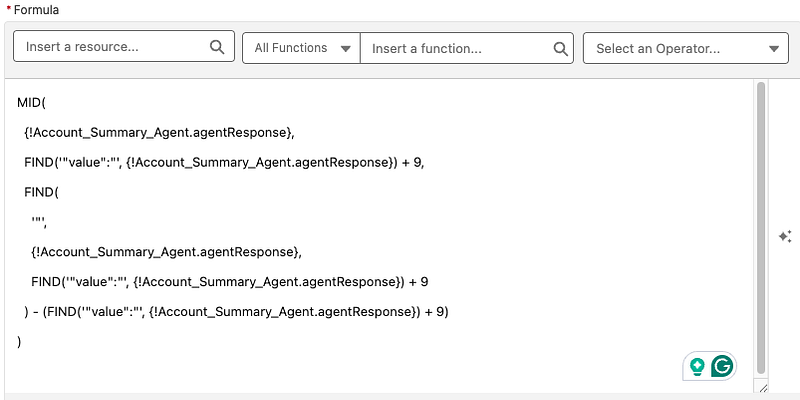Click the line starting with ') - (FIND'
800x400 pixels.
coord(236,312)
